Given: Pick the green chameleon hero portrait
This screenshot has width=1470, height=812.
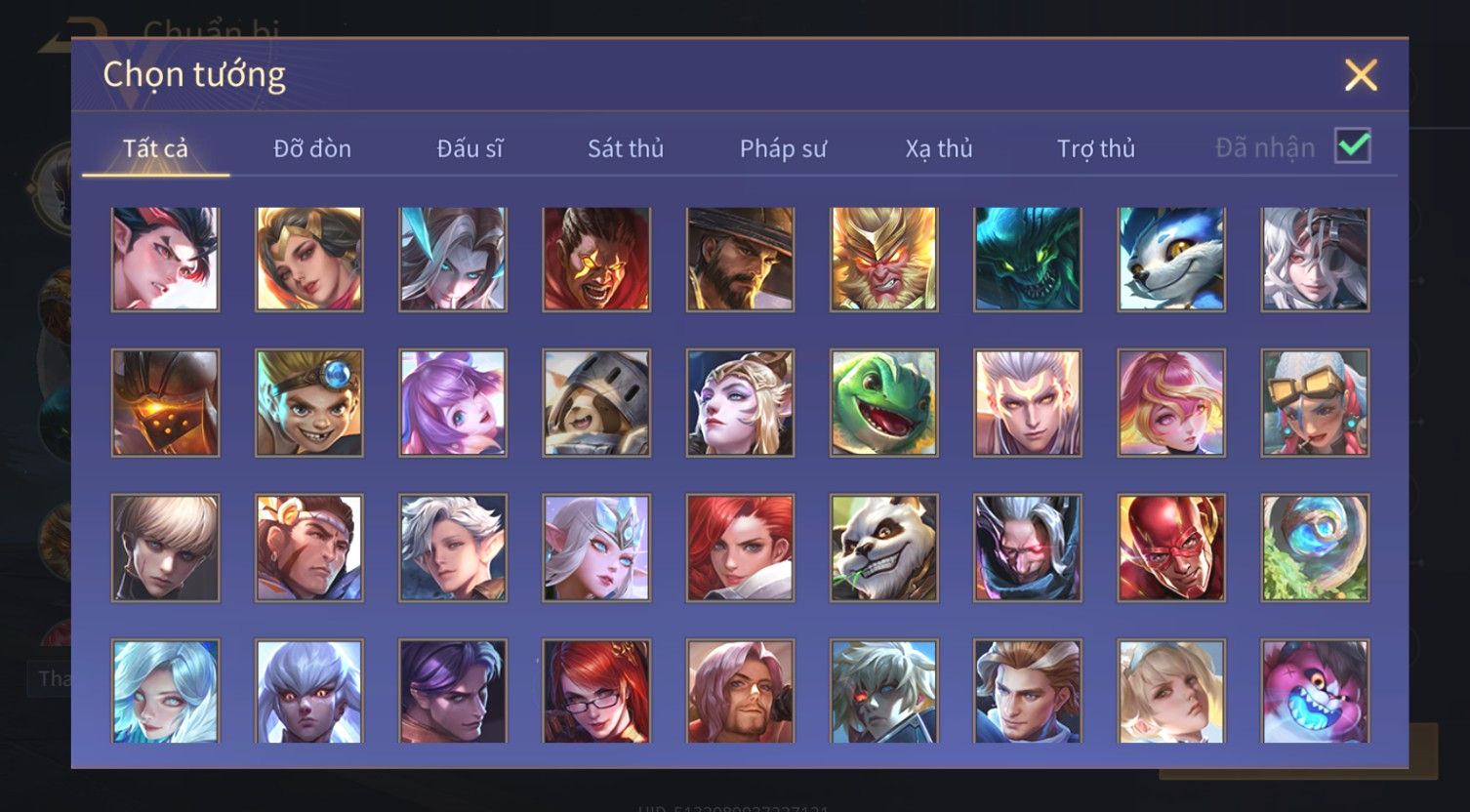Looking at the screenshot, I should coord(884,403).
